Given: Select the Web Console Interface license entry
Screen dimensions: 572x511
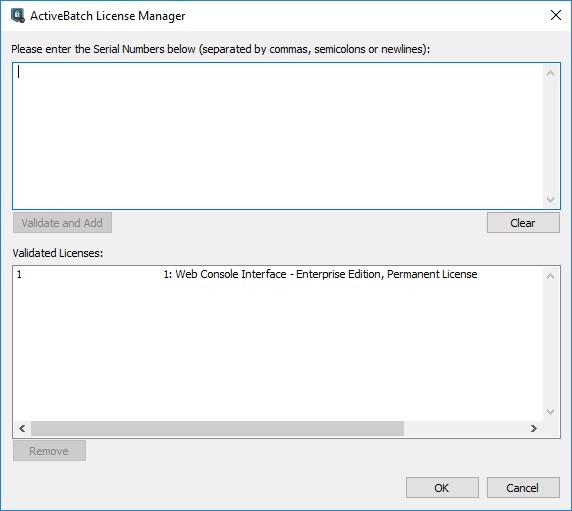Looking at the screenshot, I should pyautogui.click(x=320, y=274).
